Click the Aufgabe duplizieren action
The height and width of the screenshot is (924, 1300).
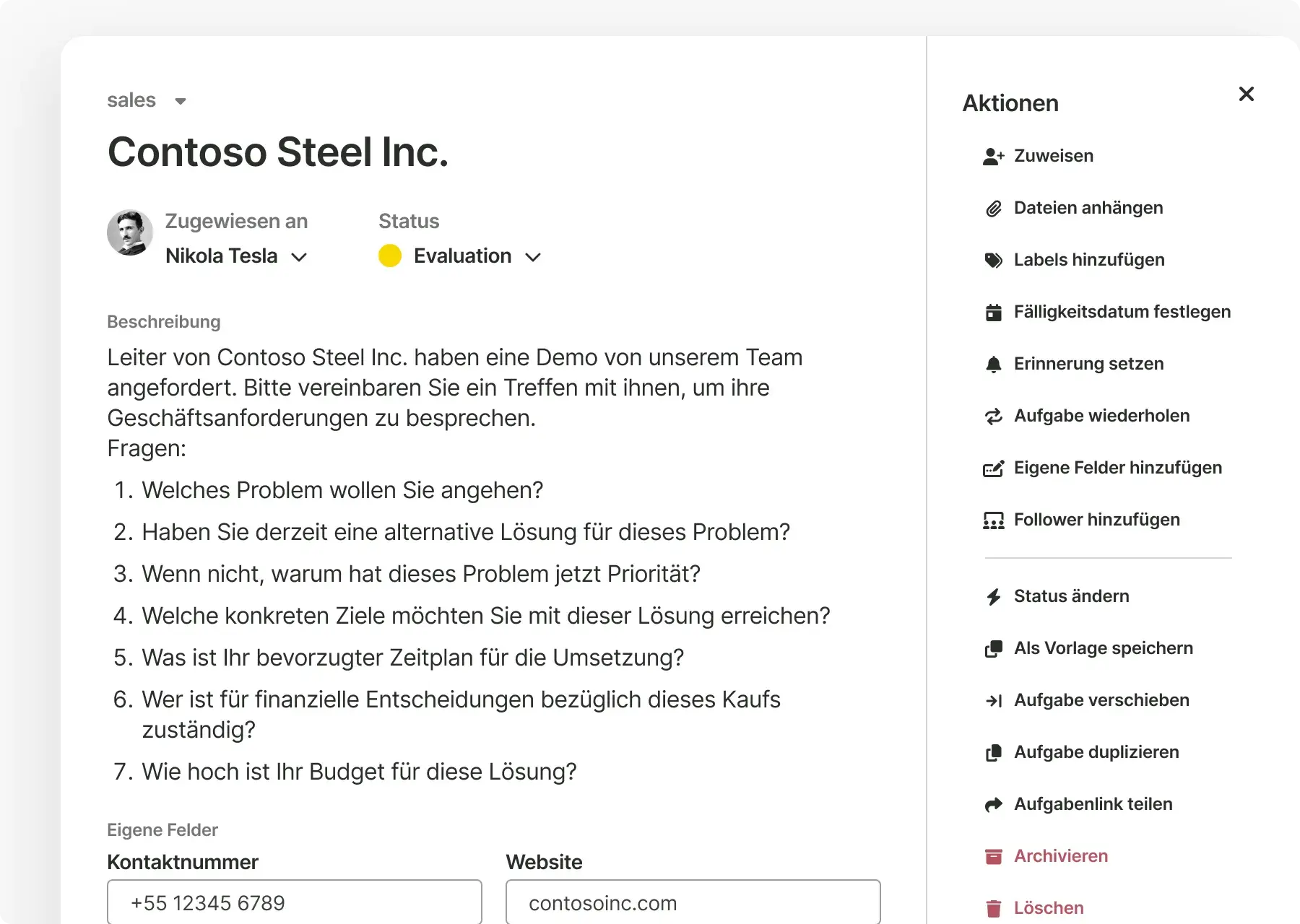pos(1096,752)
